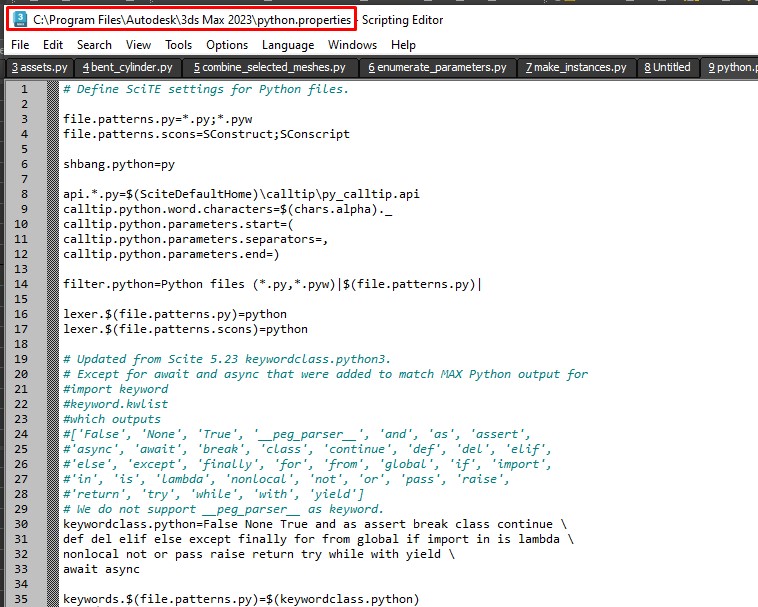The width and height of the screenshot is (758, 607).
Task: Open the Windows menu
Action: pos(352,45)
